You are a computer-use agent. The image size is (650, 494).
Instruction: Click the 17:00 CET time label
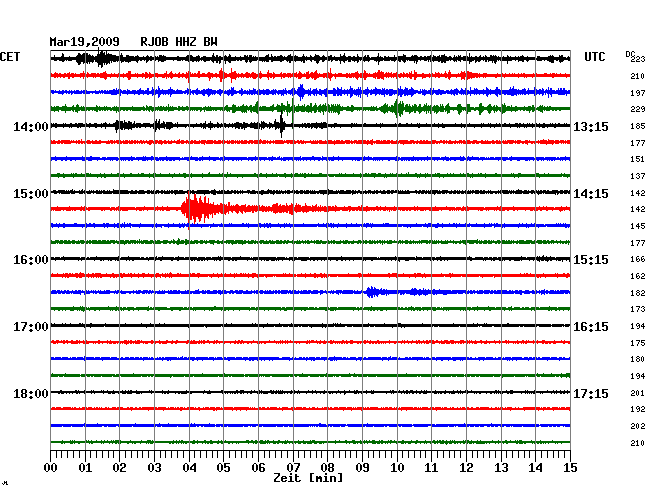[x=31, y=327]
